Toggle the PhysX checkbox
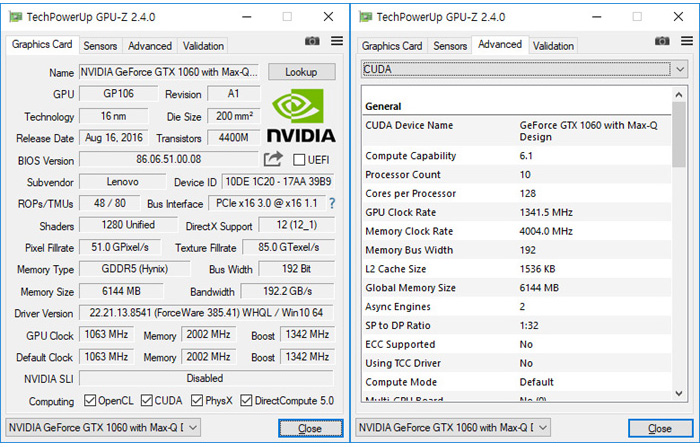 point(197,400)
